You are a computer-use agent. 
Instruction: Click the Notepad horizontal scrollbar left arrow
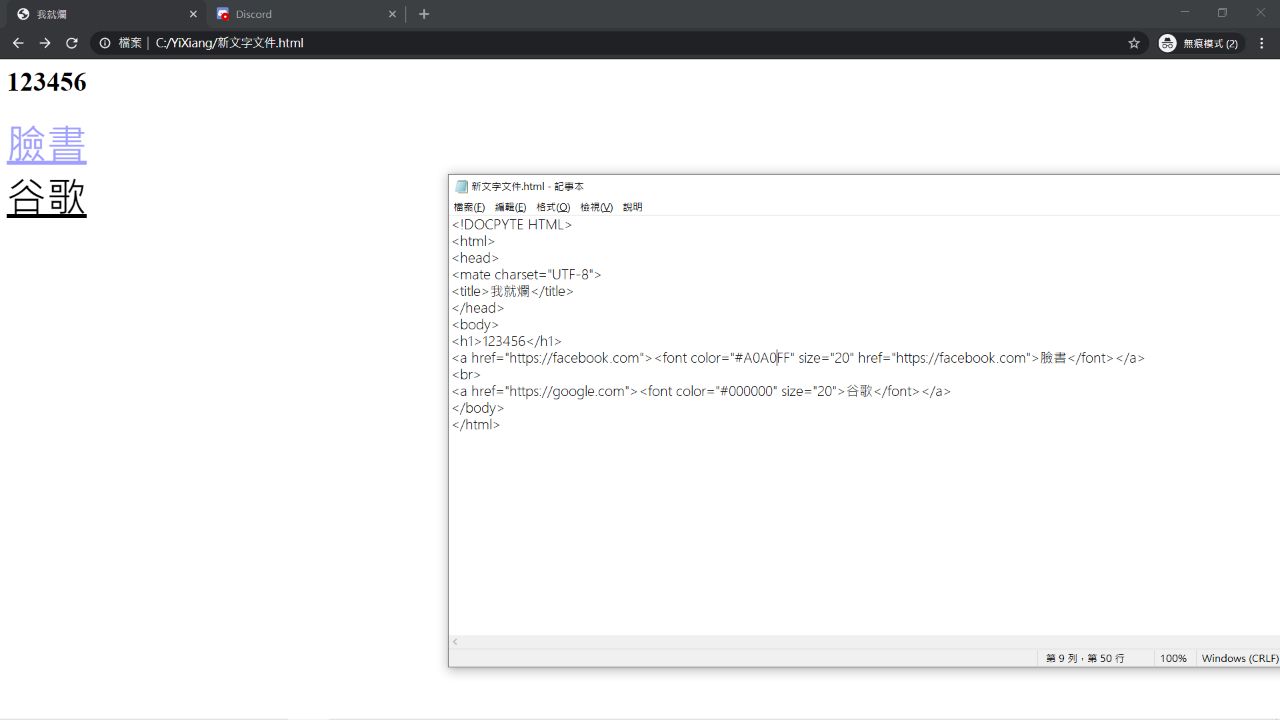(x=455, y=642)
